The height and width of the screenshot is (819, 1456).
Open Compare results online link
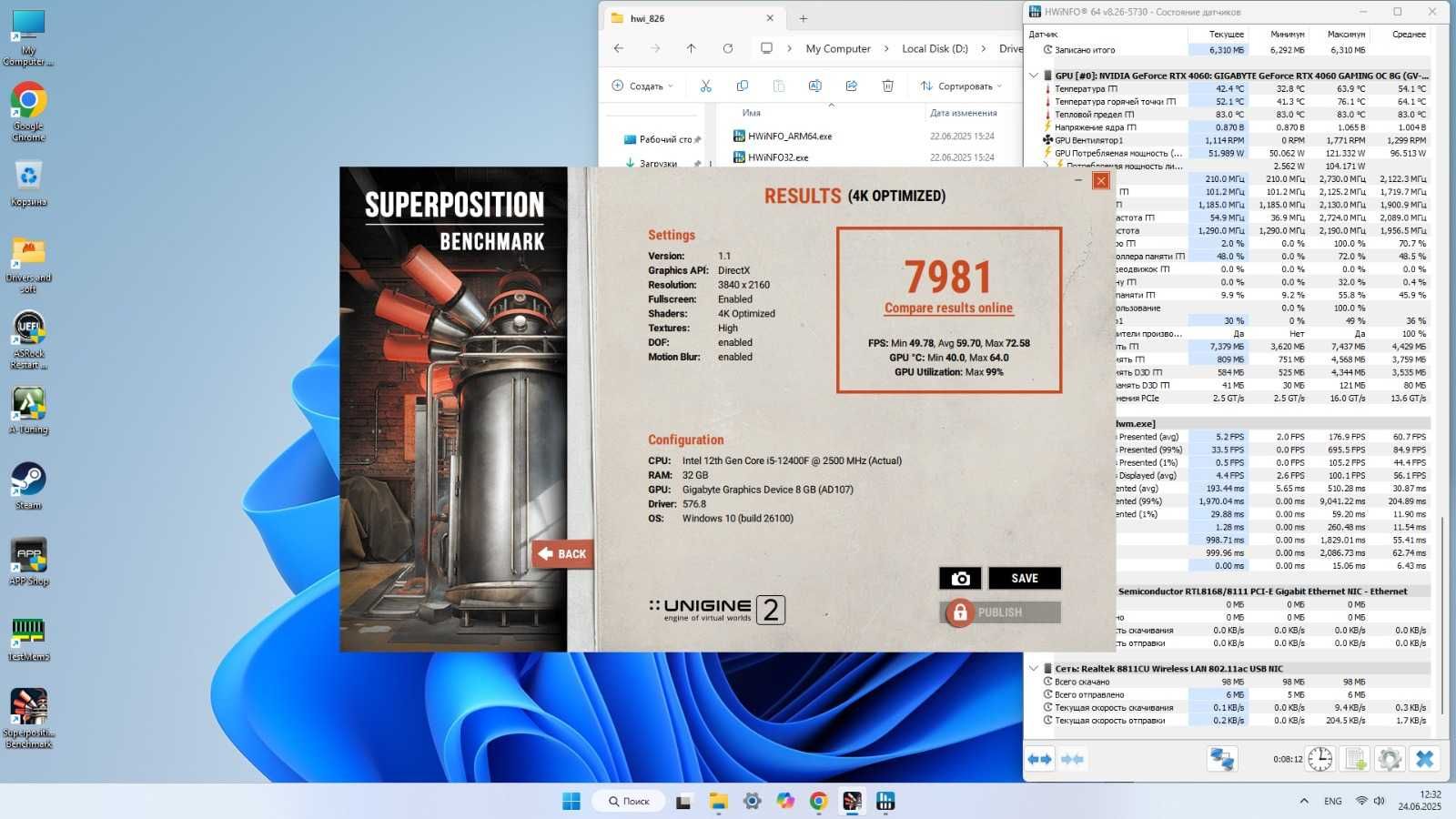click(948, 308)
